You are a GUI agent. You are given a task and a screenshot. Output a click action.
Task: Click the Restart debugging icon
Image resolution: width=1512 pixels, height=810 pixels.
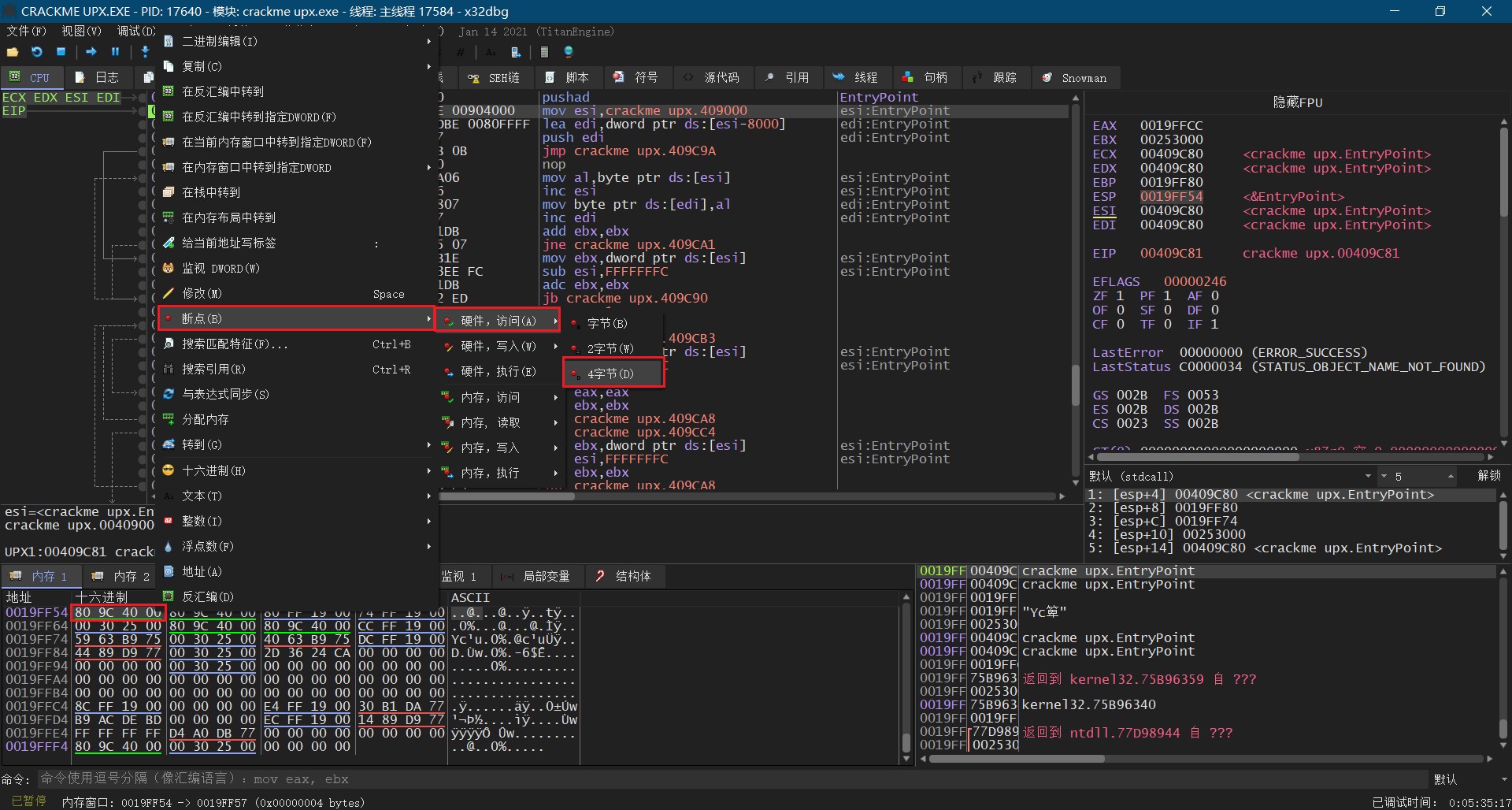[x=37, y=52]
